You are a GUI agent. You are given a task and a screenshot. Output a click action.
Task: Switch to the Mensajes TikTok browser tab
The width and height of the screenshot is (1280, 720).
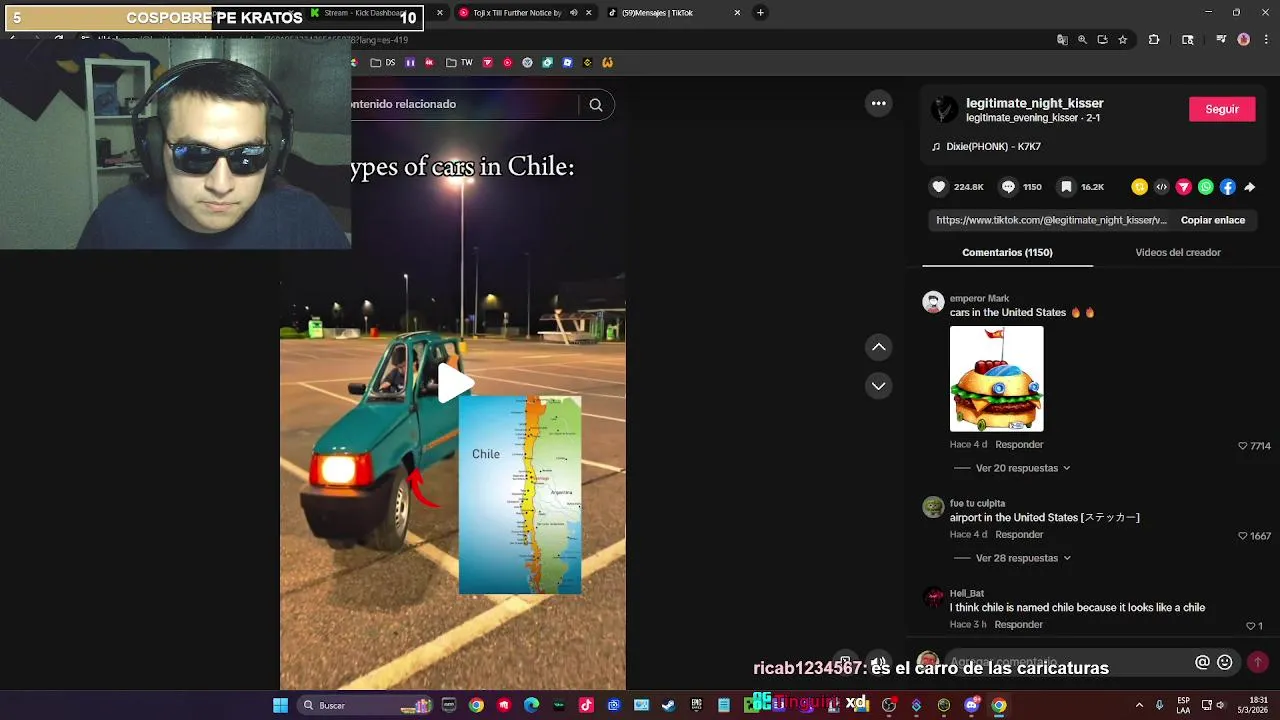coord(675,13)
